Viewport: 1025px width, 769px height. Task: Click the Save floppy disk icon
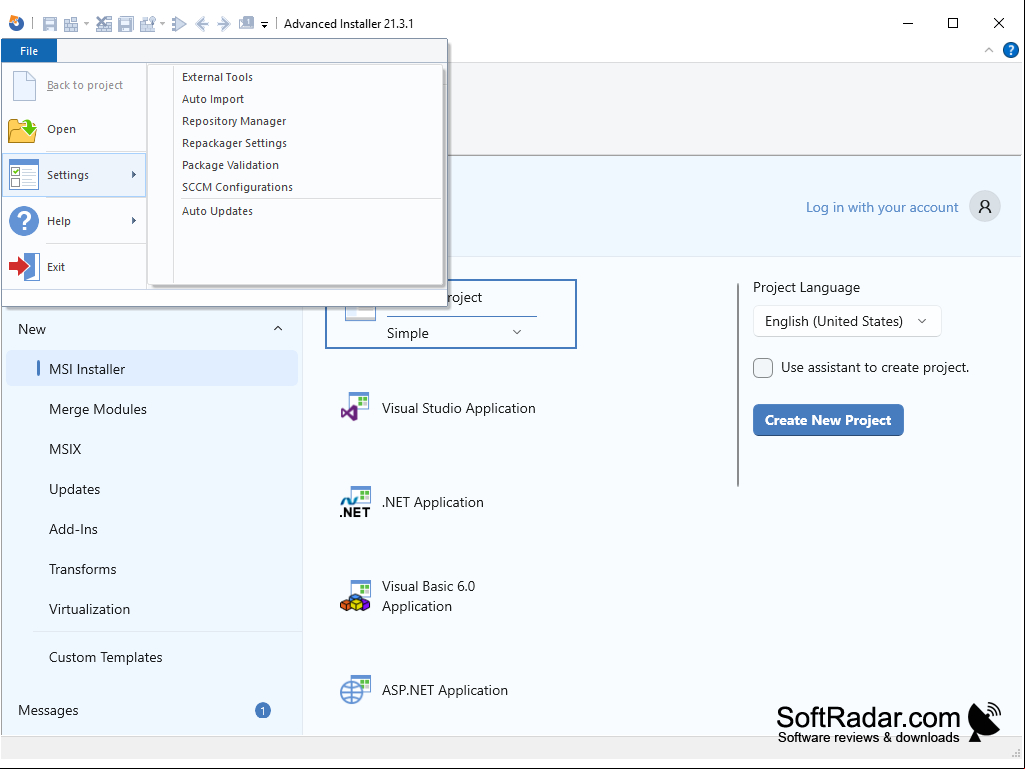pyautogui.click(x=50, y=24)
